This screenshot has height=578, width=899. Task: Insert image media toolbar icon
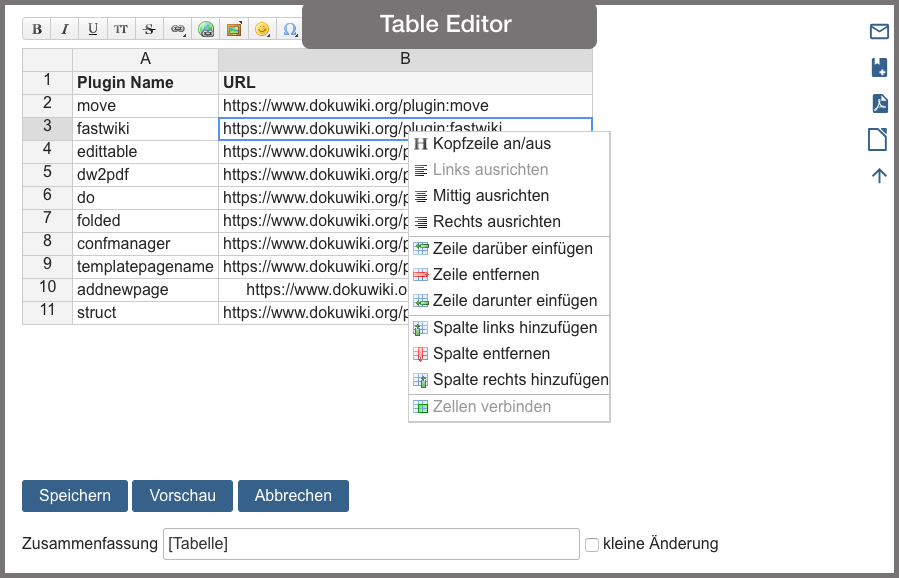tap(234, 29)
